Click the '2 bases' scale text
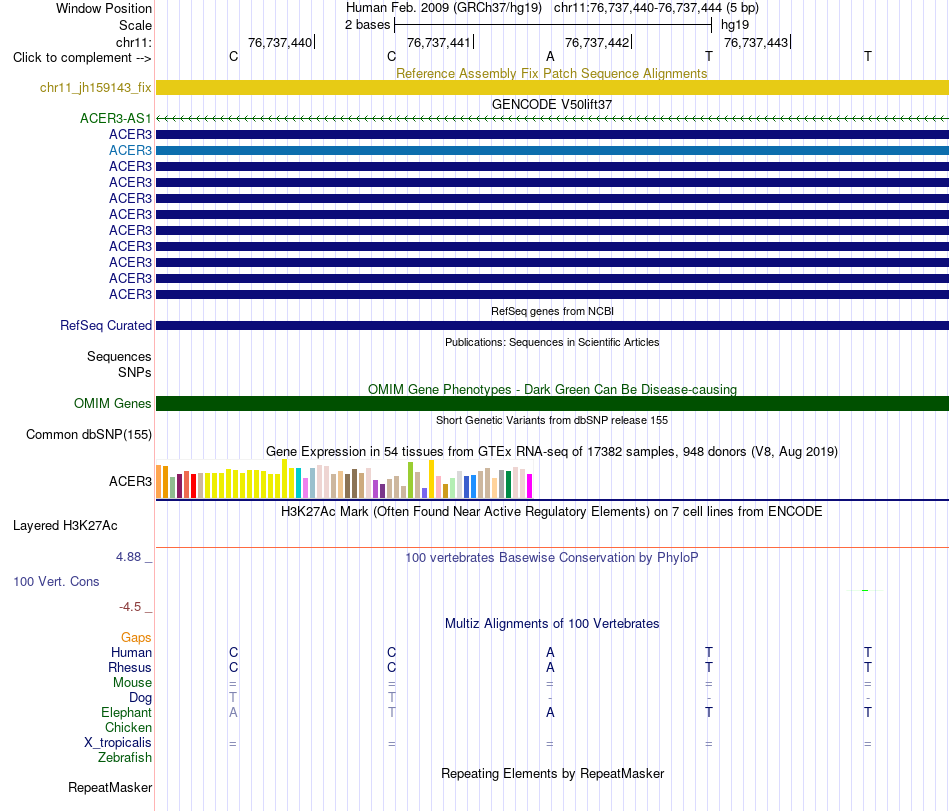This screenshot has width=950, height=811. (x=367, y=25)
